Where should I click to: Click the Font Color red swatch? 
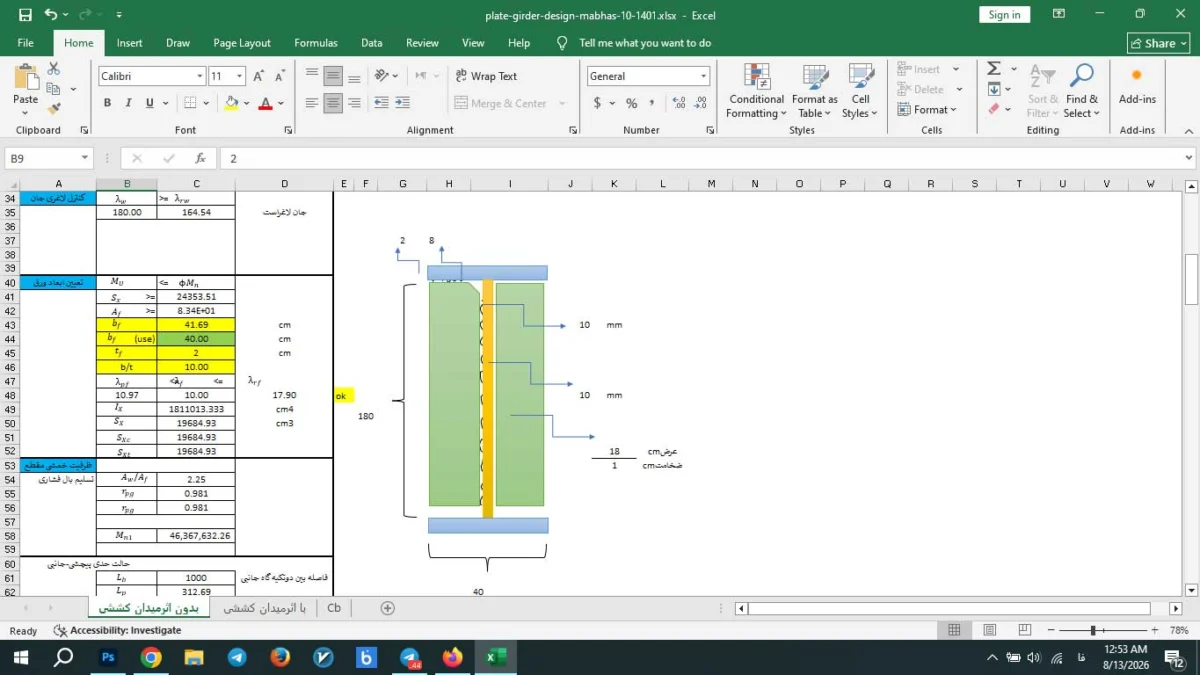tap(265, 103)
